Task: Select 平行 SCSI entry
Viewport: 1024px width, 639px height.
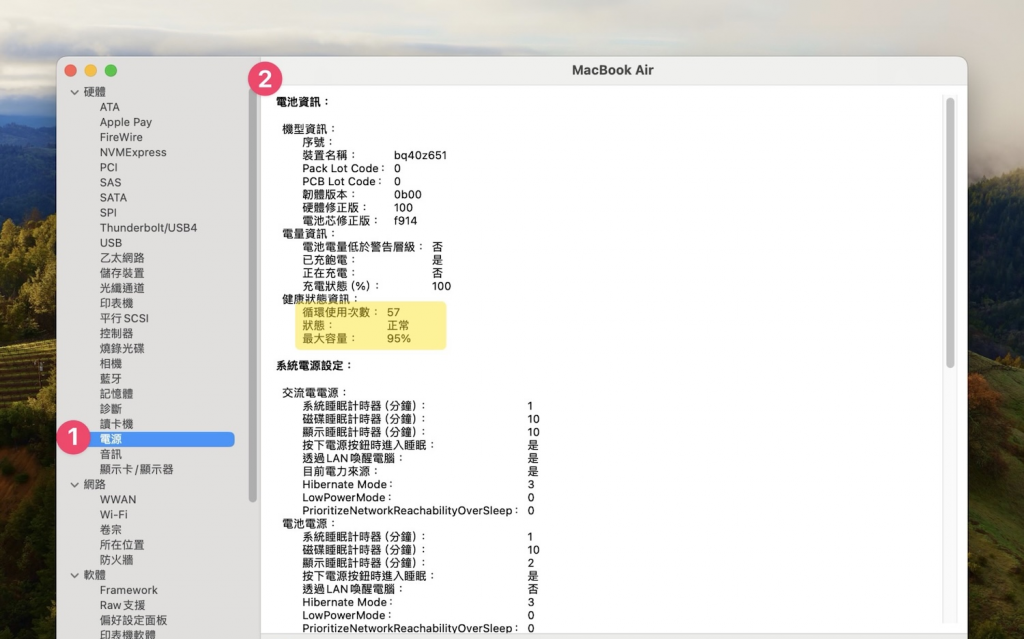Action: (124, 318)
